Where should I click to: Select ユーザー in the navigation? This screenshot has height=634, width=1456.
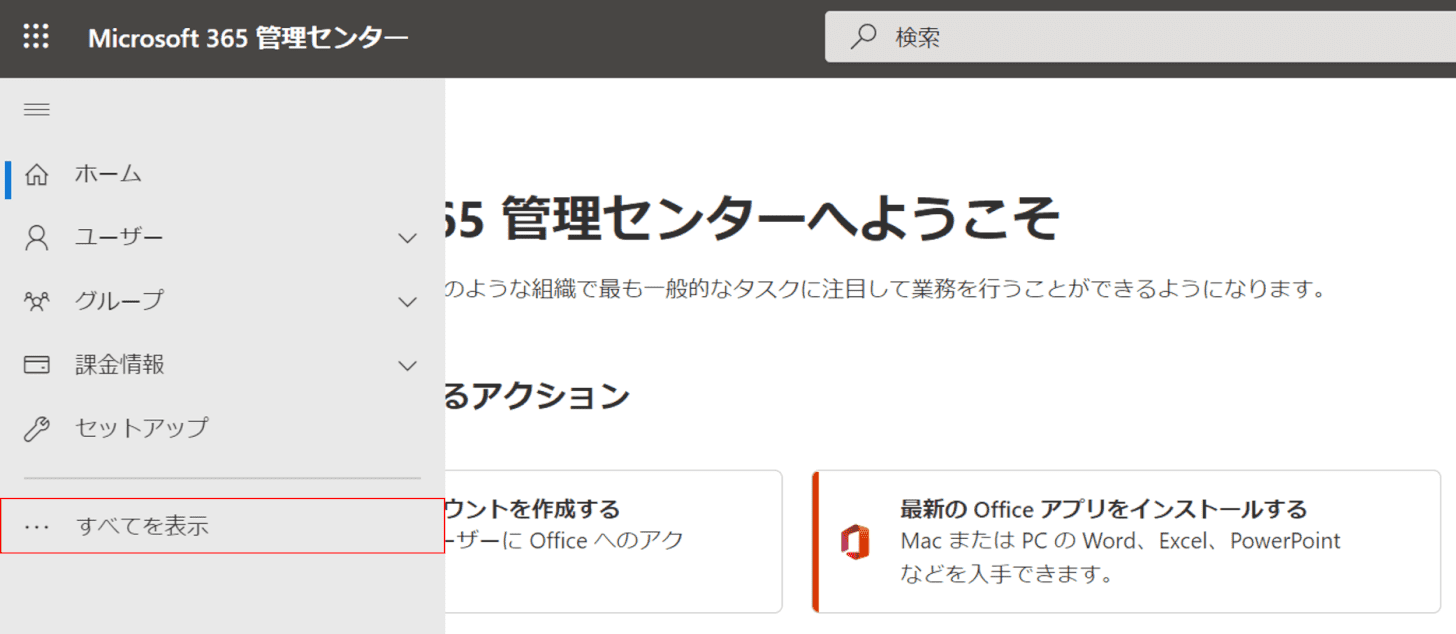pos(224,237)
